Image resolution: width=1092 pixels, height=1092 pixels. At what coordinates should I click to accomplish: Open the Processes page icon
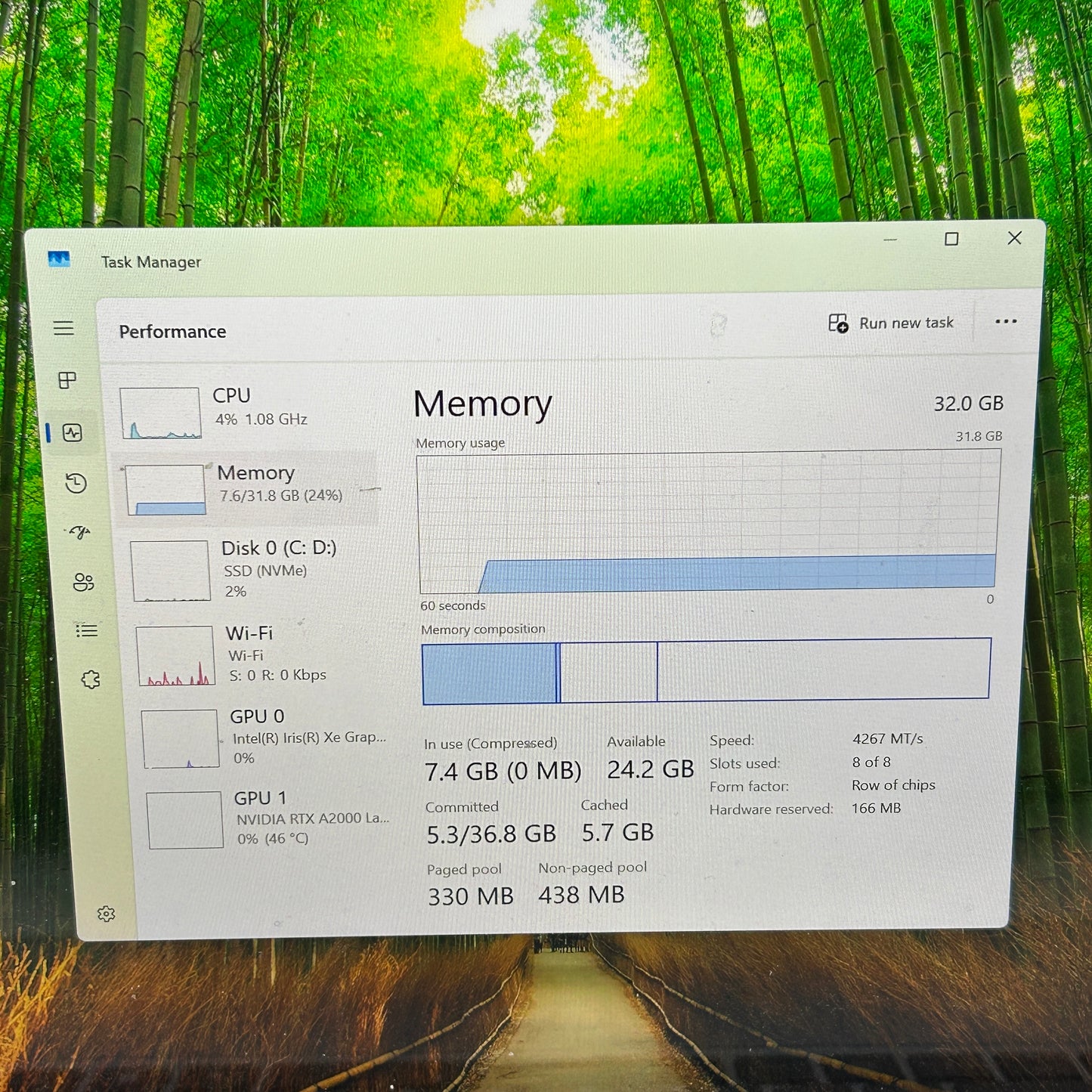click(x=67, y=380)
